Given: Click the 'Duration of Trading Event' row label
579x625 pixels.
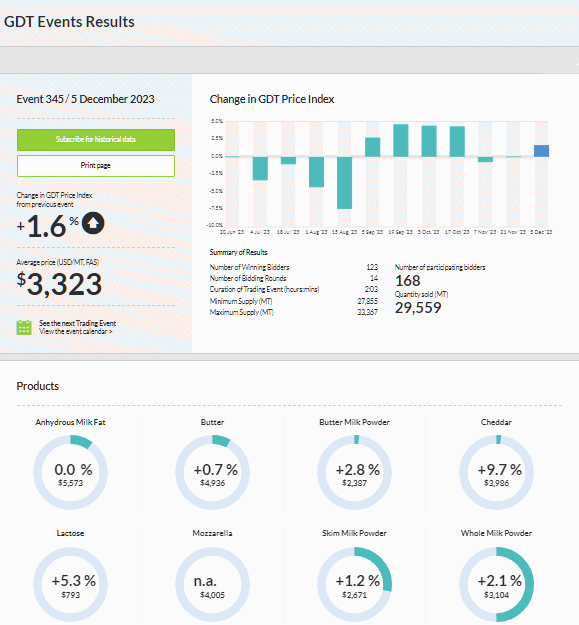Looking at the screenshot, I should coord(264,289).
